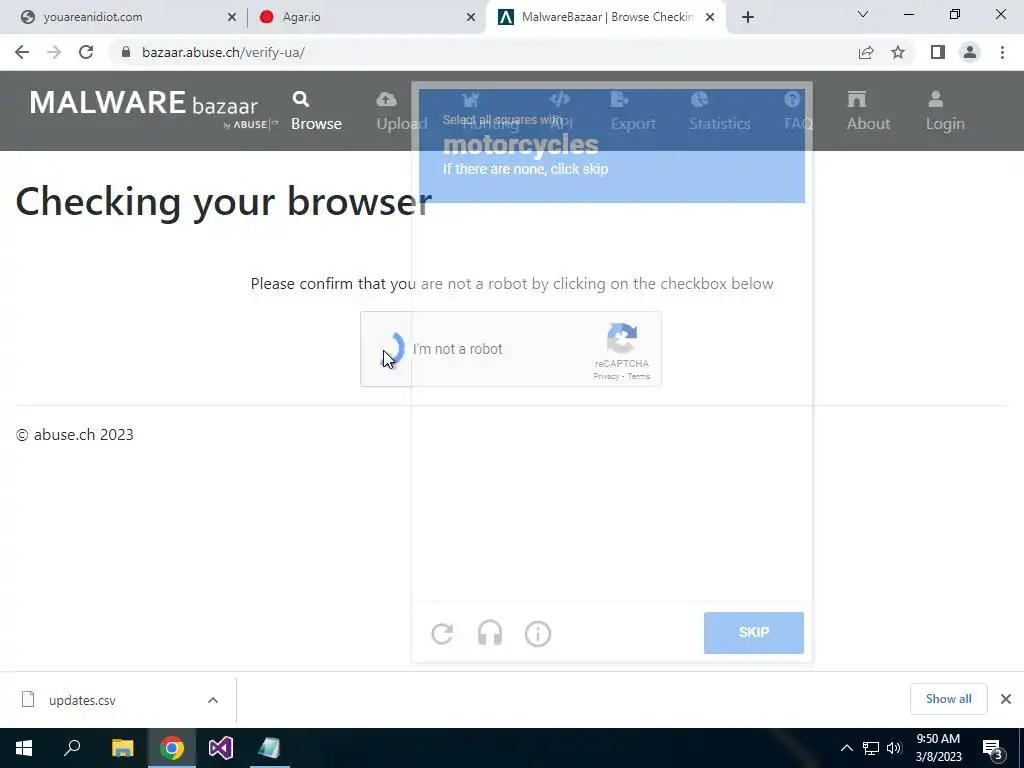Open Chrome three-dot menu

tap(1002, 52)
